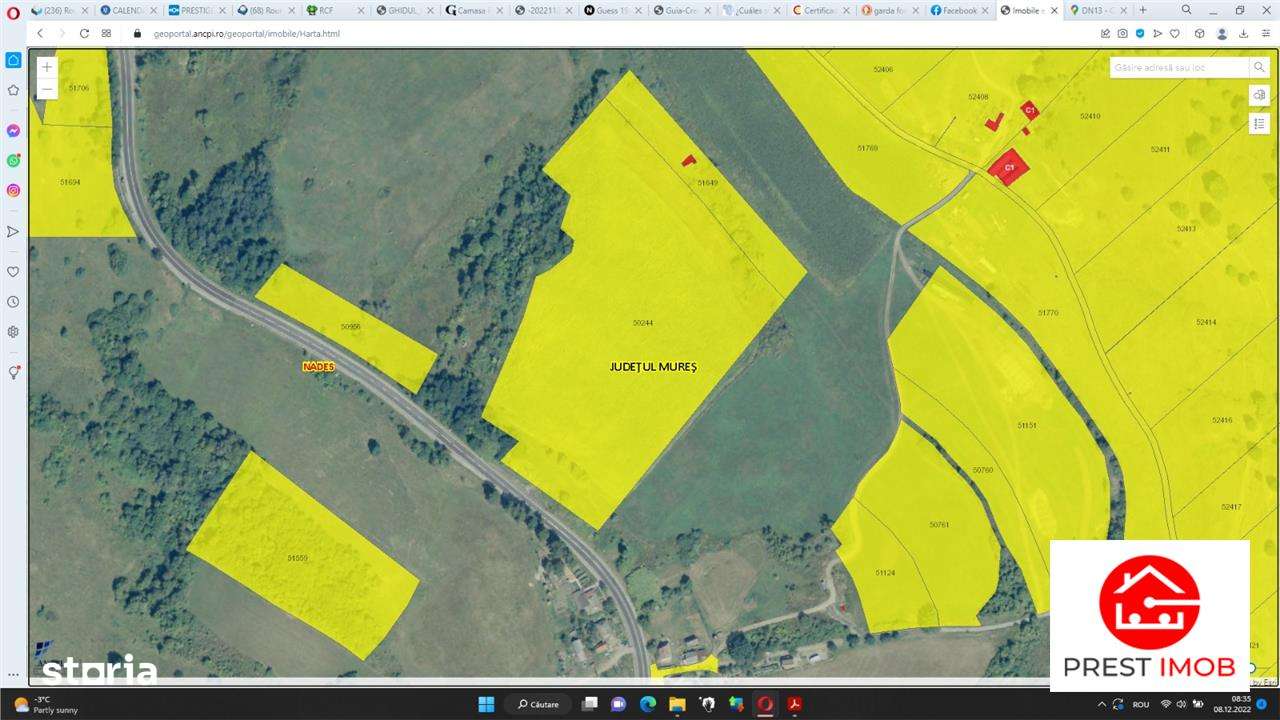Switch the ROU keyboard language in the taskbar

[x=1142, y=704]
